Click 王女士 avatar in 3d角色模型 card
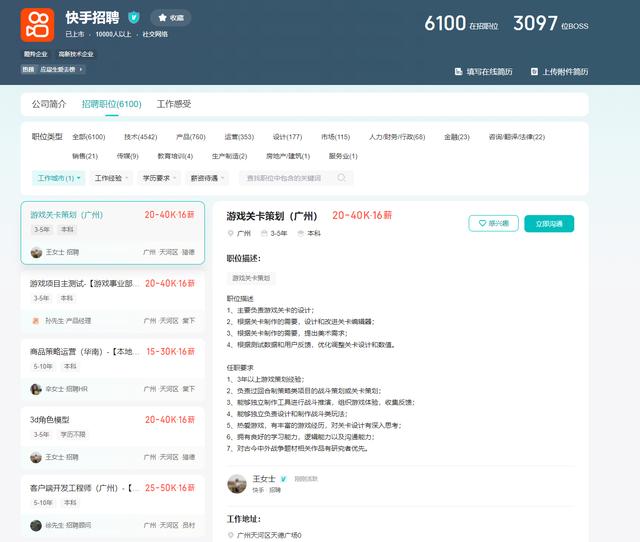Screen dimensions: 640x542 point(36,457)
